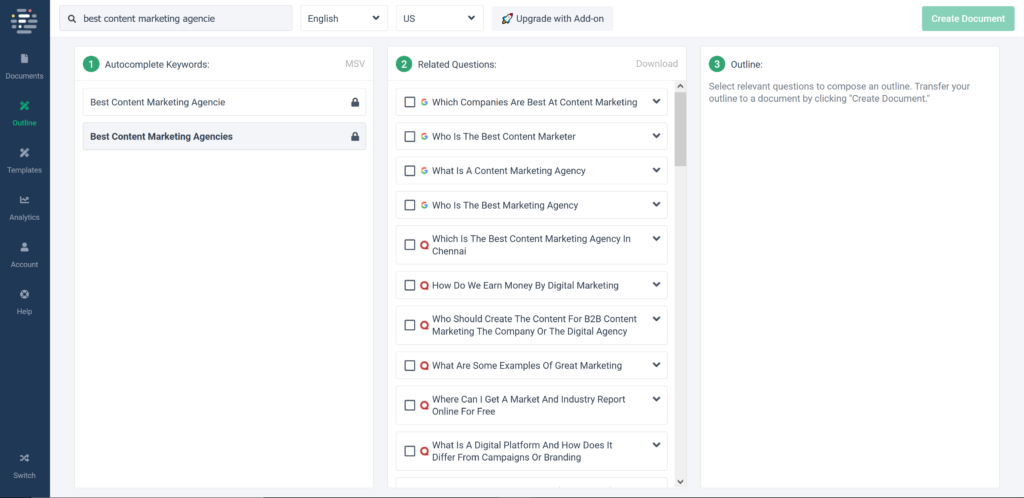Click lock icon on Best Content Marketing Agencies
The image size is (1024, 498).
(355, 136)
